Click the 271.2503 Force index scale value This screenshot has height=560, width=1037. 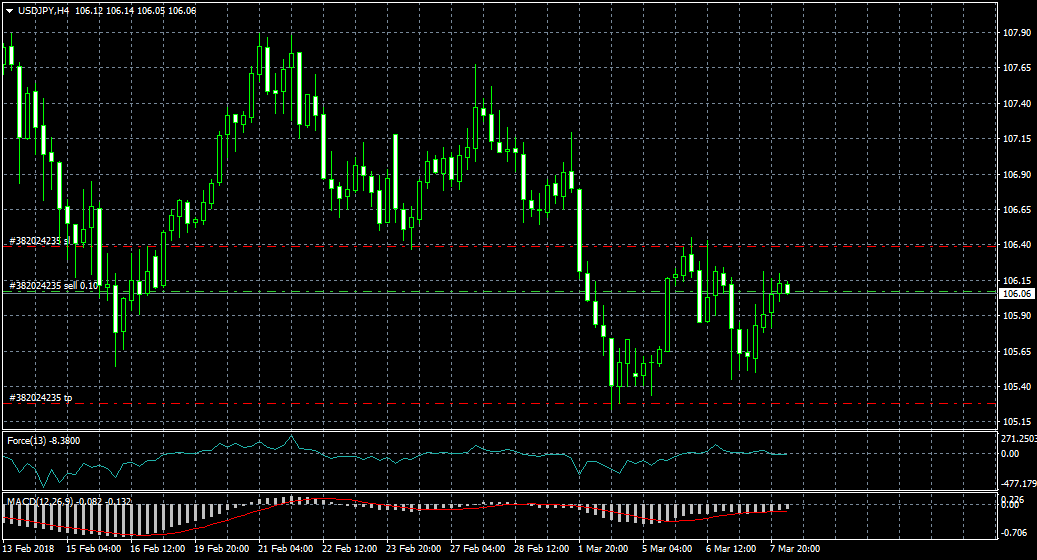pos(1018,439)
